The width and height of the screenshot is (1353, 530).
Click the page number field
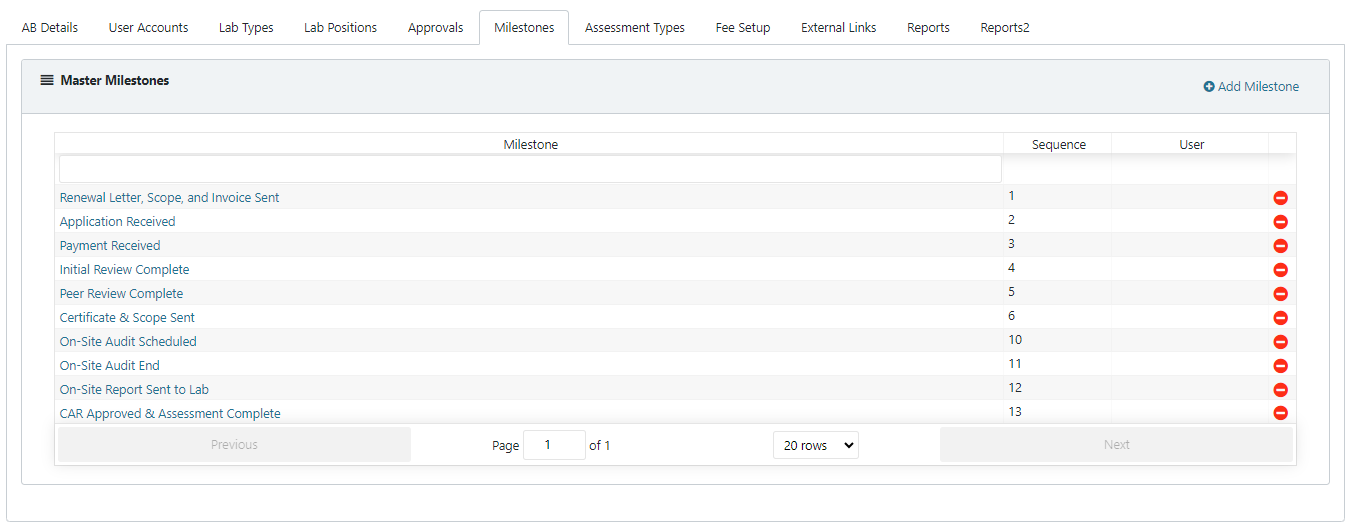coord(554,445)
